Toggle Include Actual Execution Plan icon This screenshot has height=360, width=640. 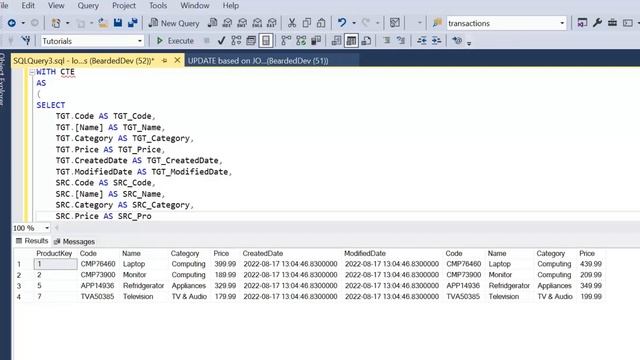point(286,40)
